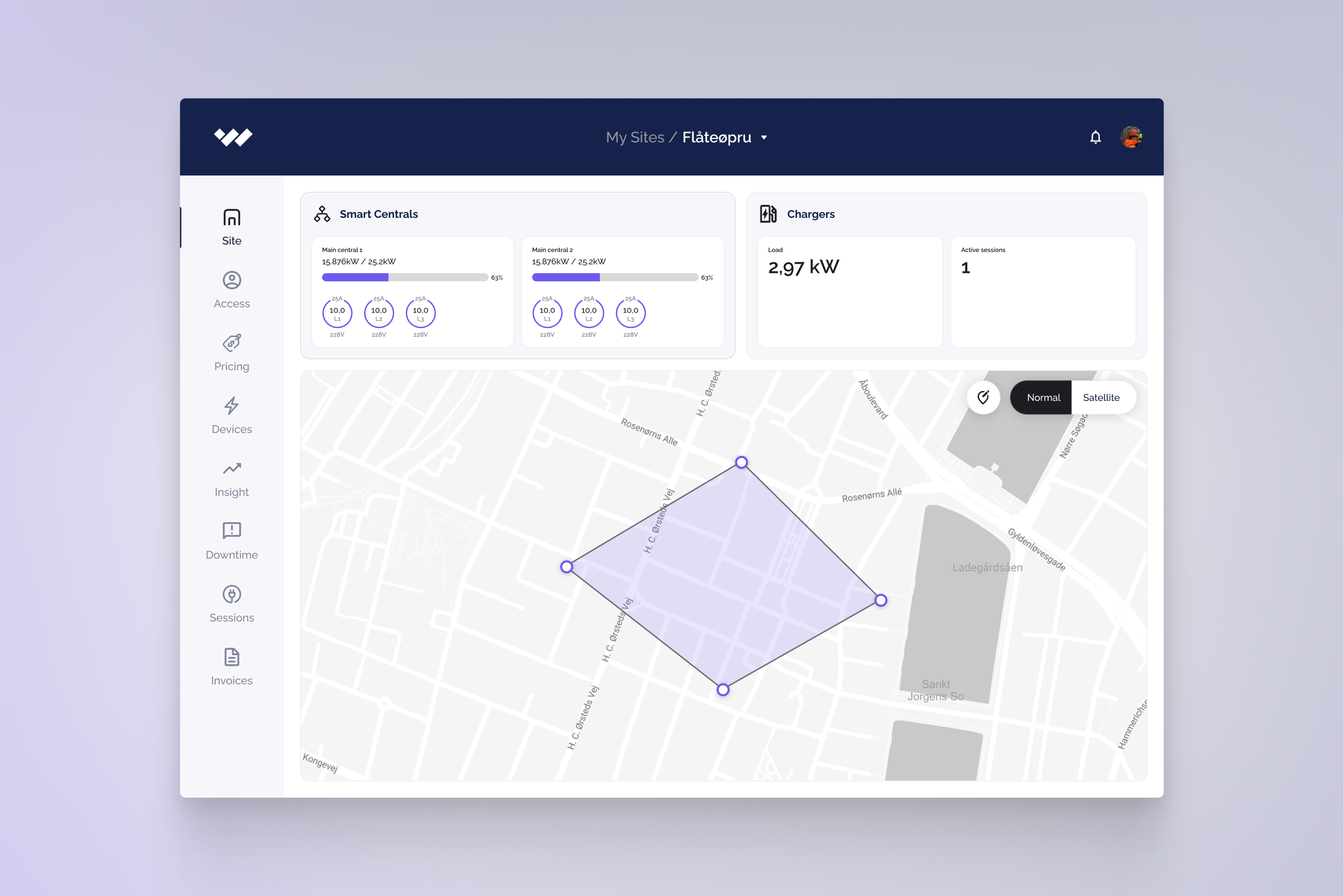
Task: Click the map location pin button
Action: [x=983, y=397]
